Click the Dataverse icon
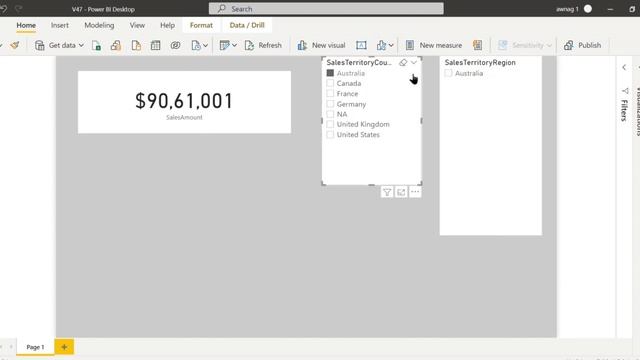 click(x=176, y=45)
